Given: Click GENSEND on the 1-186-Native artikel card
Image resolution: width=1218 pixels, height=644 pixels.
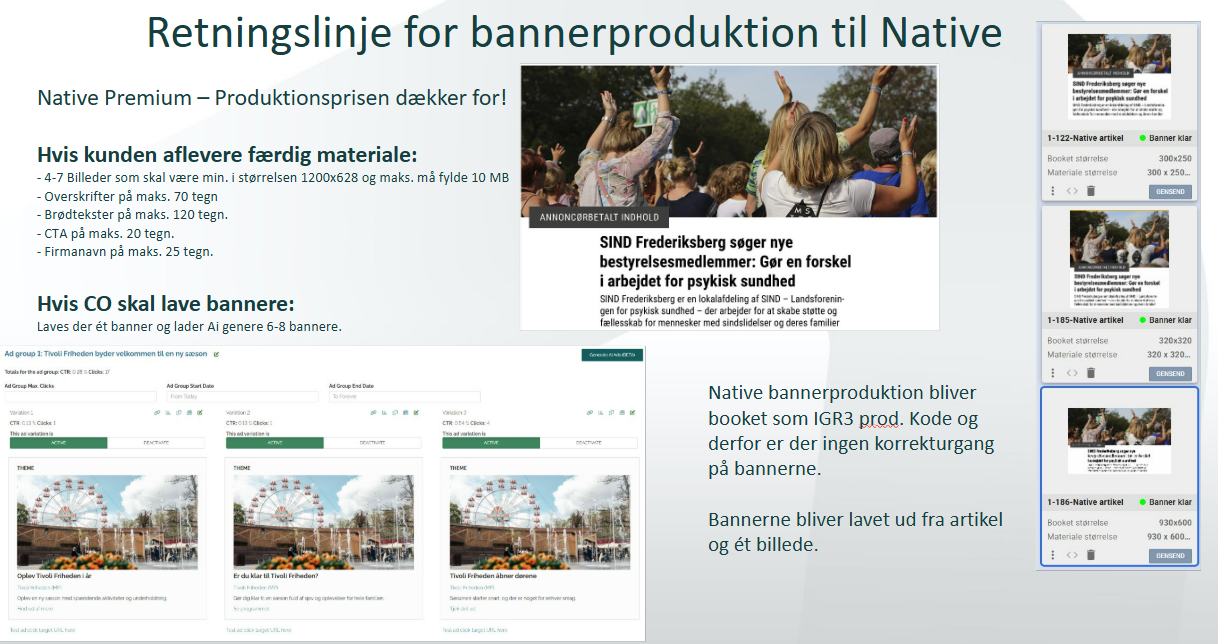Looking at the screenshot, I should coord(1170,555).
